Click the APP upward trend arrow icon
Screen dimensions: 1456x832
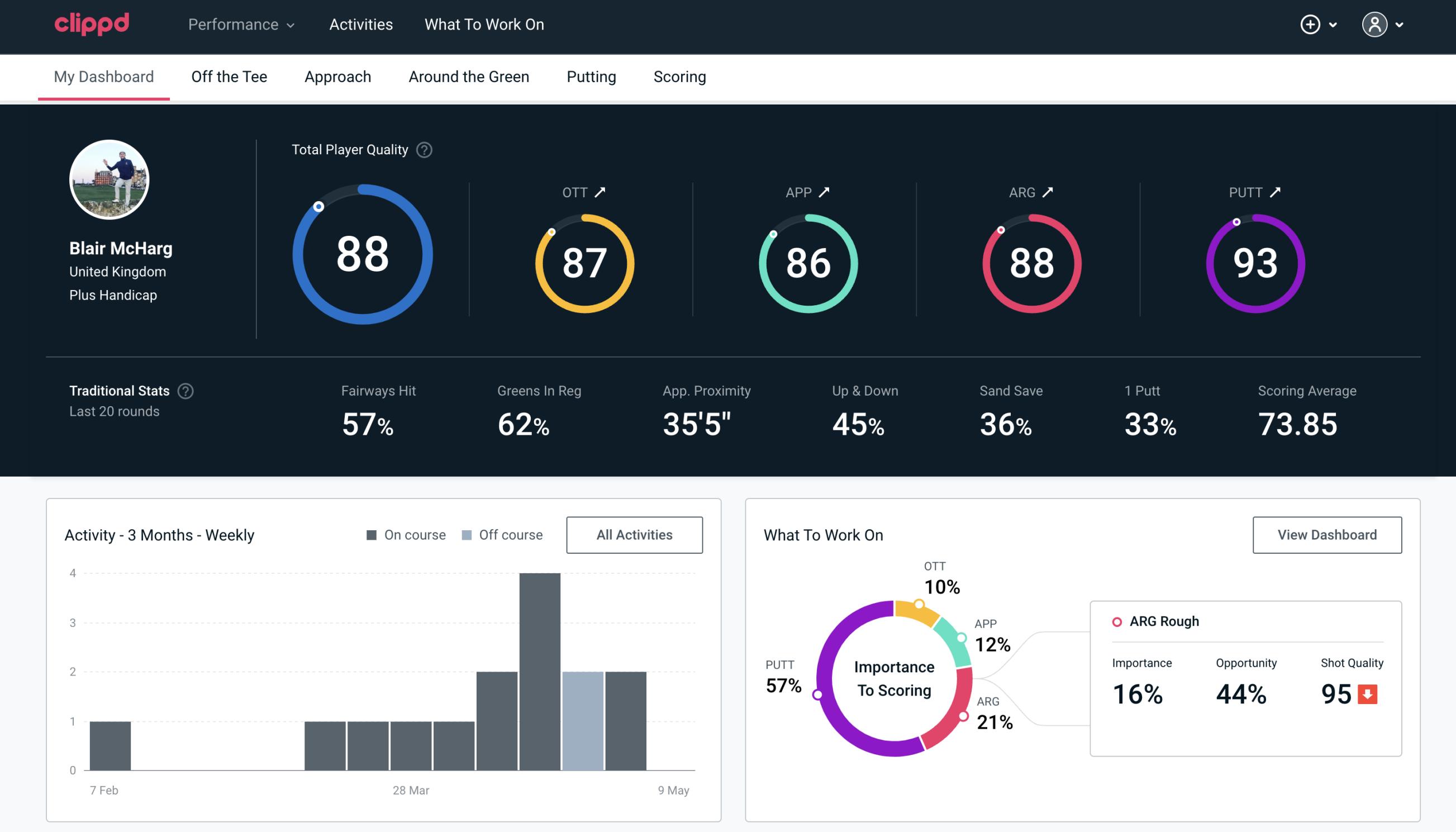pyautogui.click(x=826, y=192)
